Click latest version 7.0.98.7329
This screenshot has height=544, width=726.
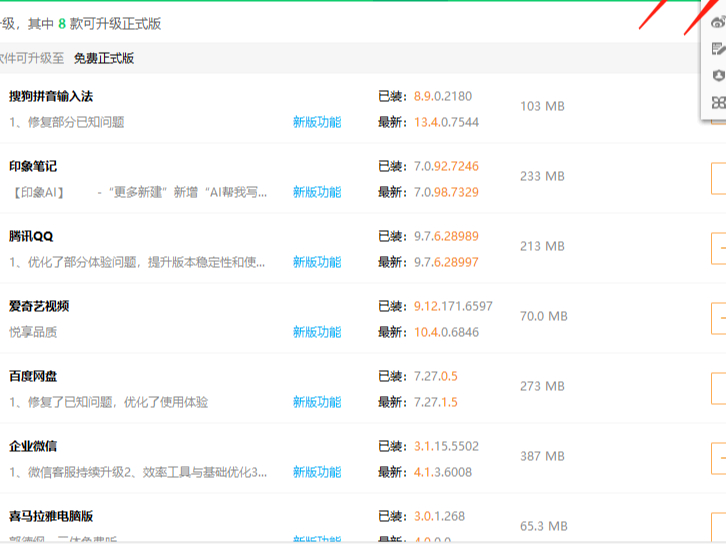click(x=446, y=192)
